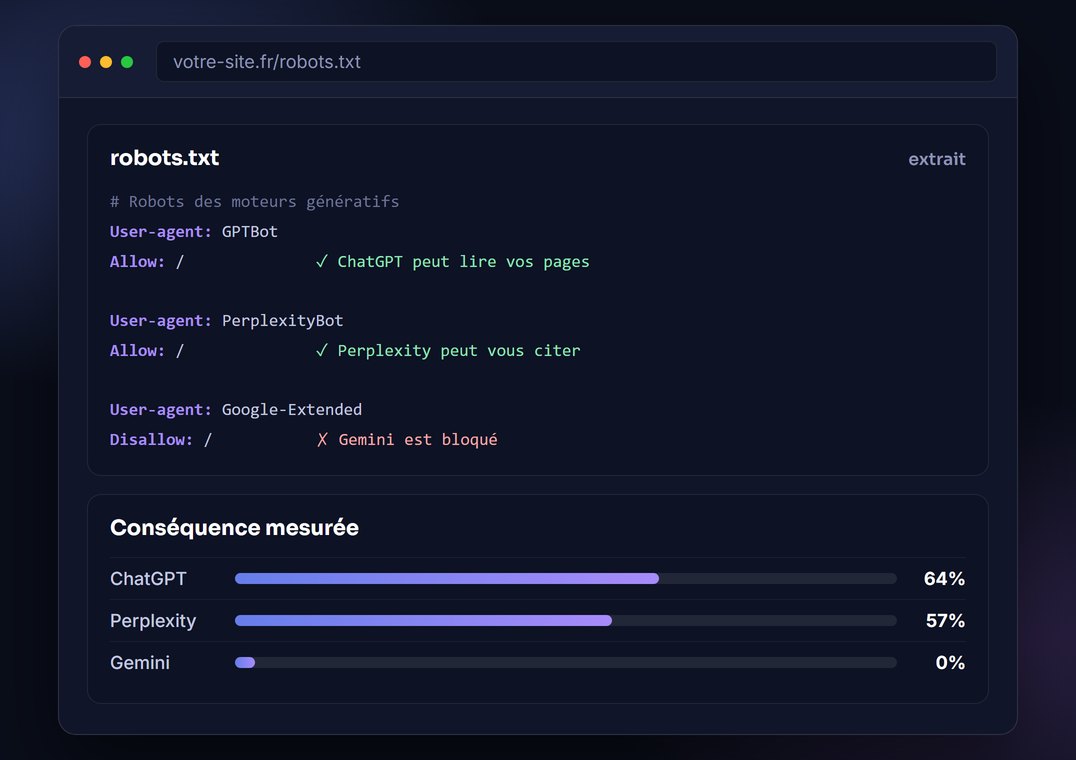Click 'ChatGPT peut lire vos pages' note
The image size is (1076, 760).
tap(463, 262)
